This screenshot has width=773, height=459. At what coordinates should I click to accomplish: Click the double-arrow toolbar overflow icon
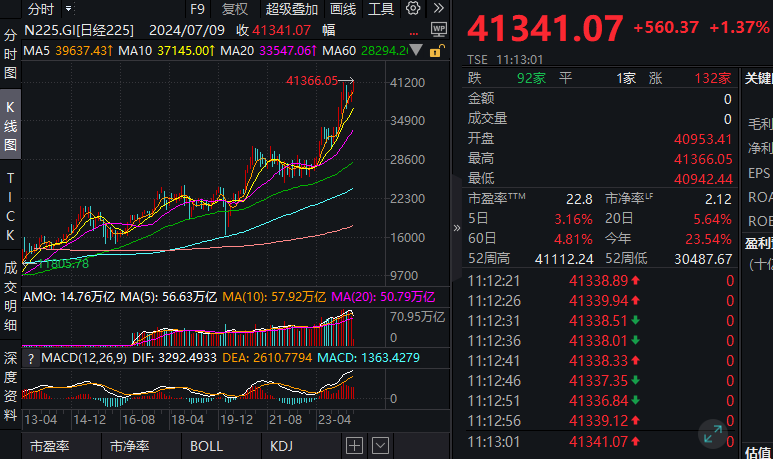(x=437, y=9)
